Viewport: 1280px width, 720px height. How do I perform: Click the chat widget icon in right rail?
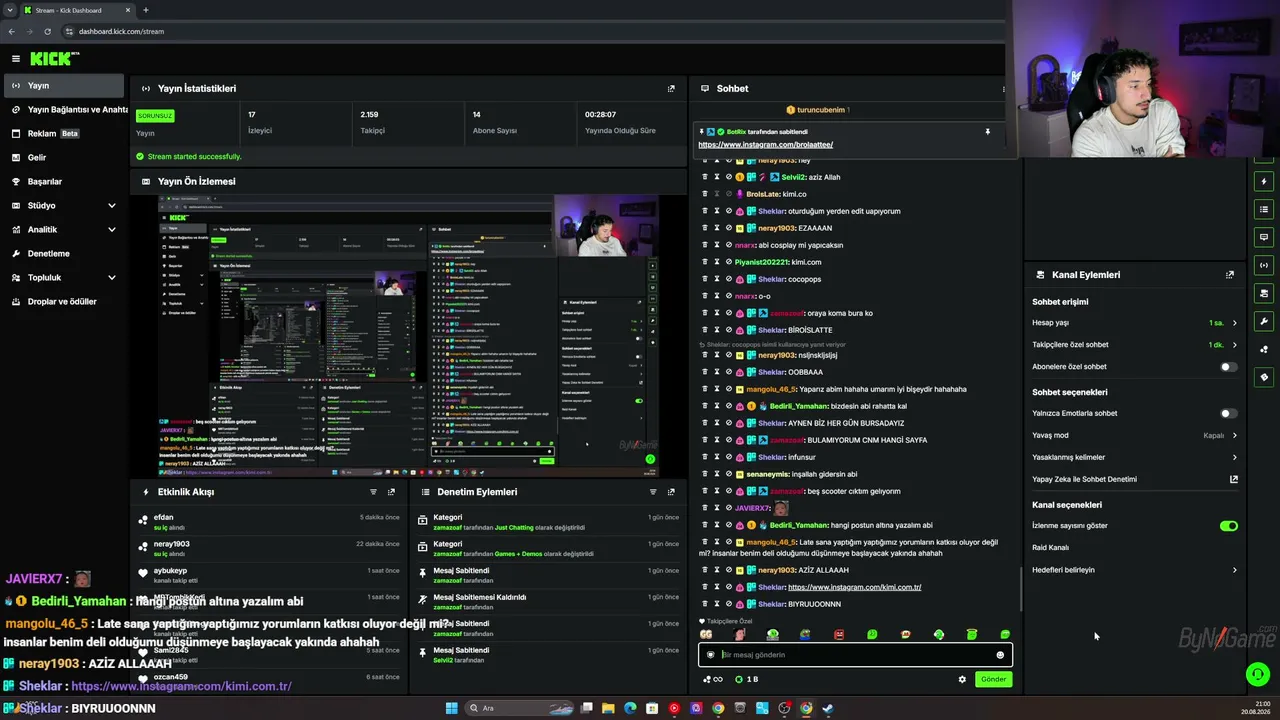[x=1264, y=238]
